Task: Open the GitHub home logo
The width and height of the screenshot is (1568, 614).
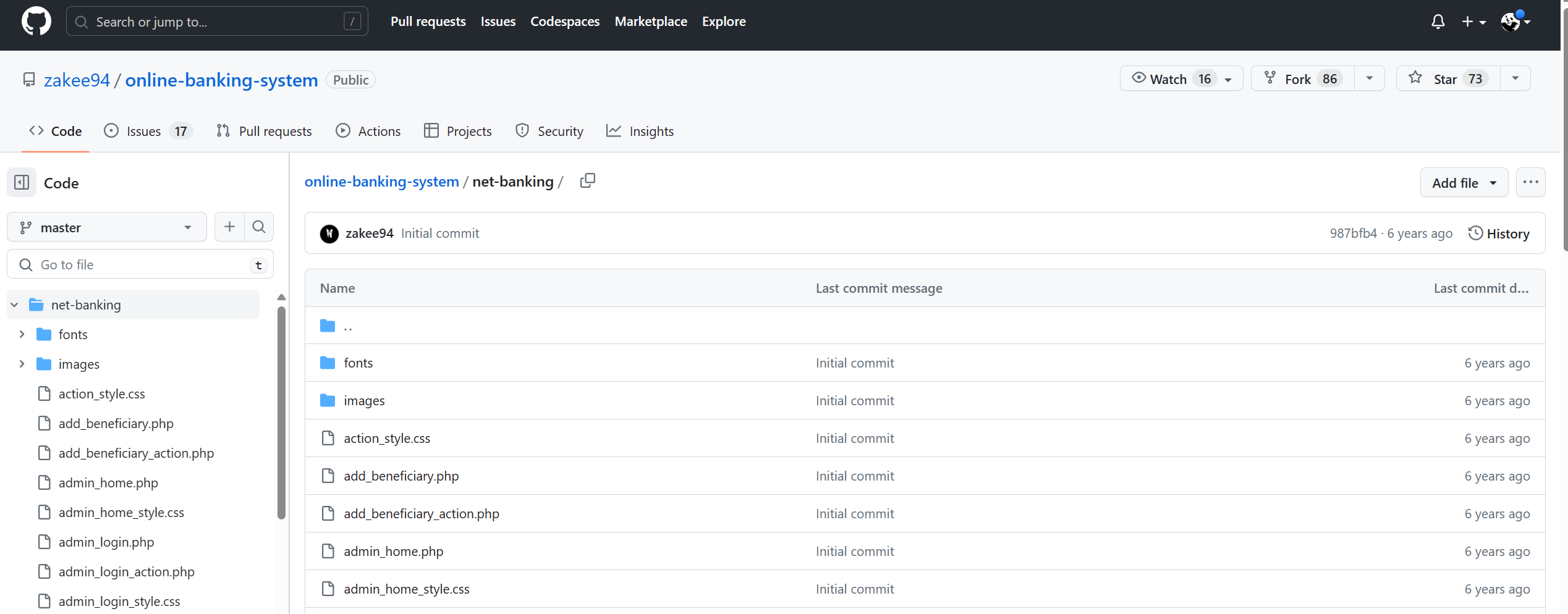Action: (36, 22)
